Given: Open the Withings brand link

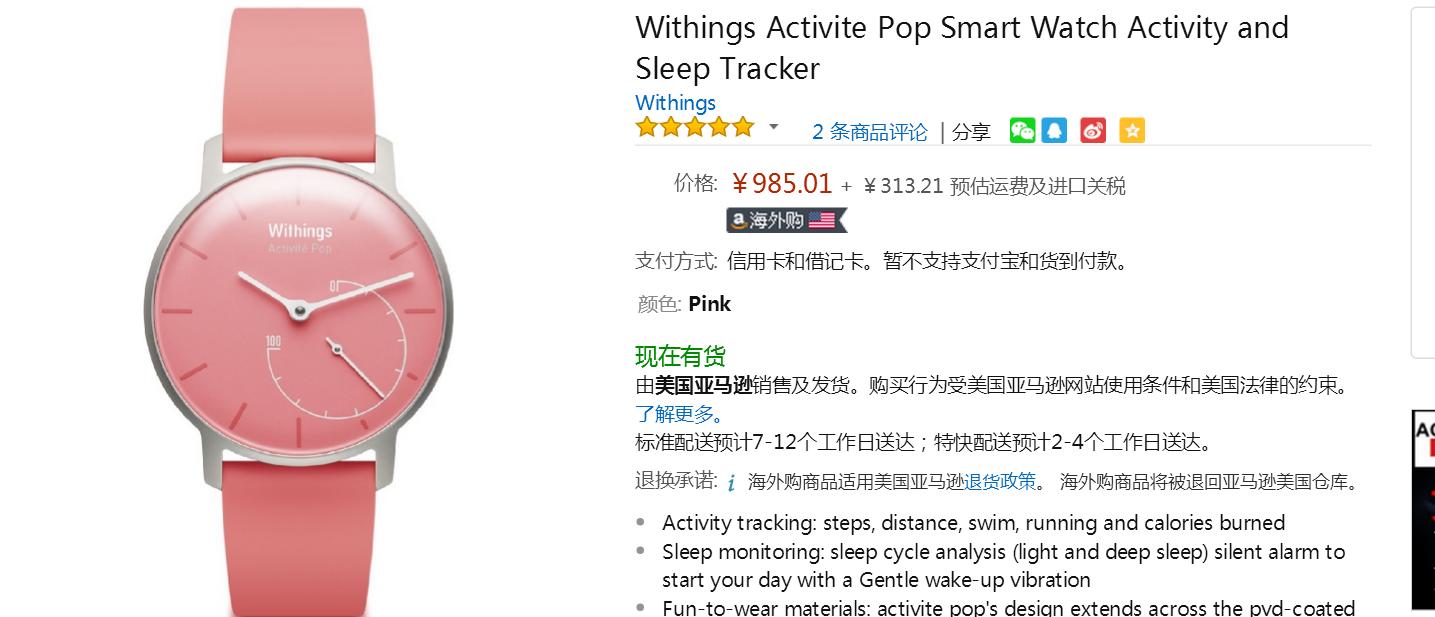Looking at the screenshot, I should click(x=675, y=103).
